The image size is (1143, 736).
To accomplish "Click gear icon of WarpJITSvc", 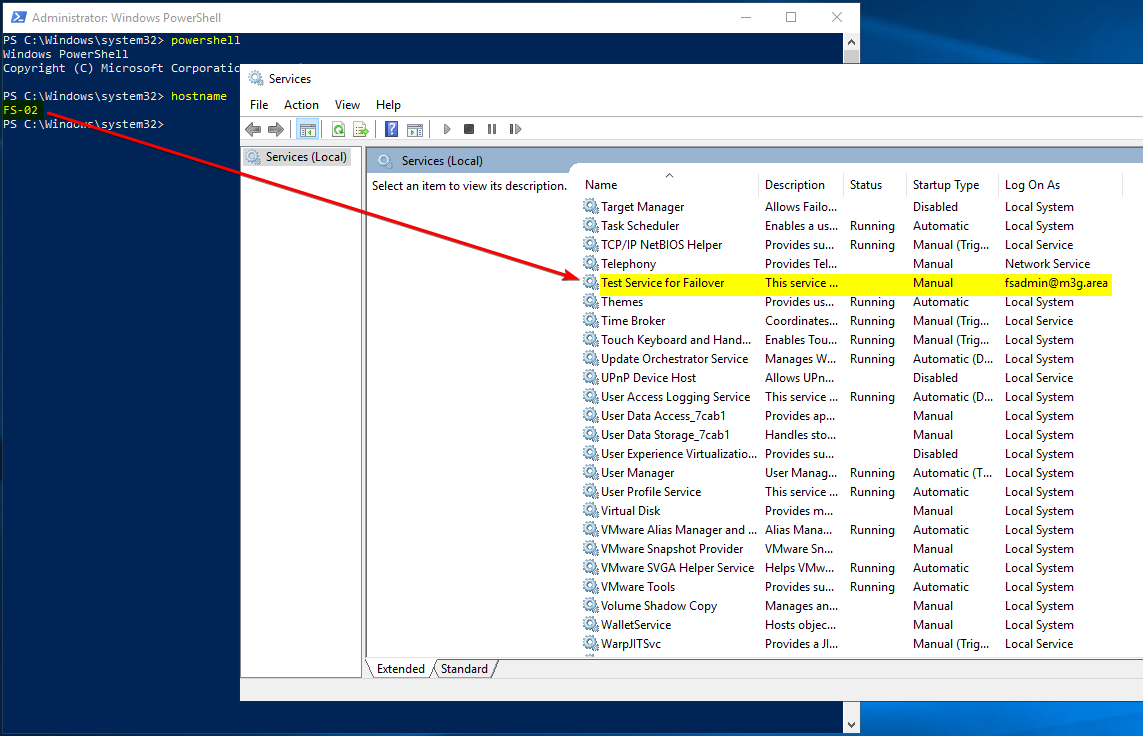I will tap(590, 643).
